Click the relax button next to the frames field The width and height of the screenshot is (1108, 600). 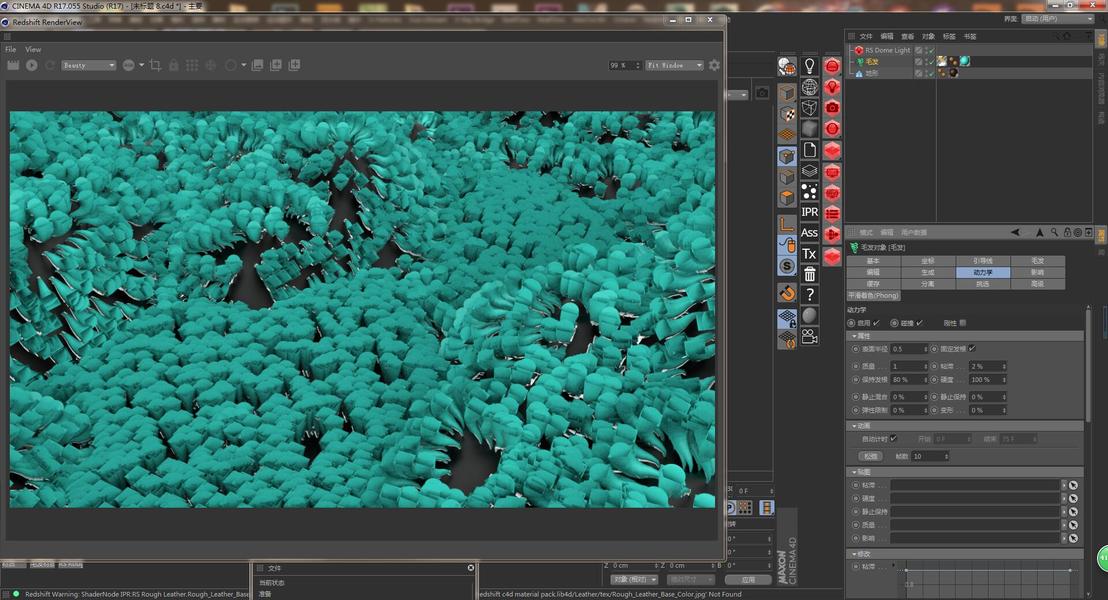click(871, 457)
